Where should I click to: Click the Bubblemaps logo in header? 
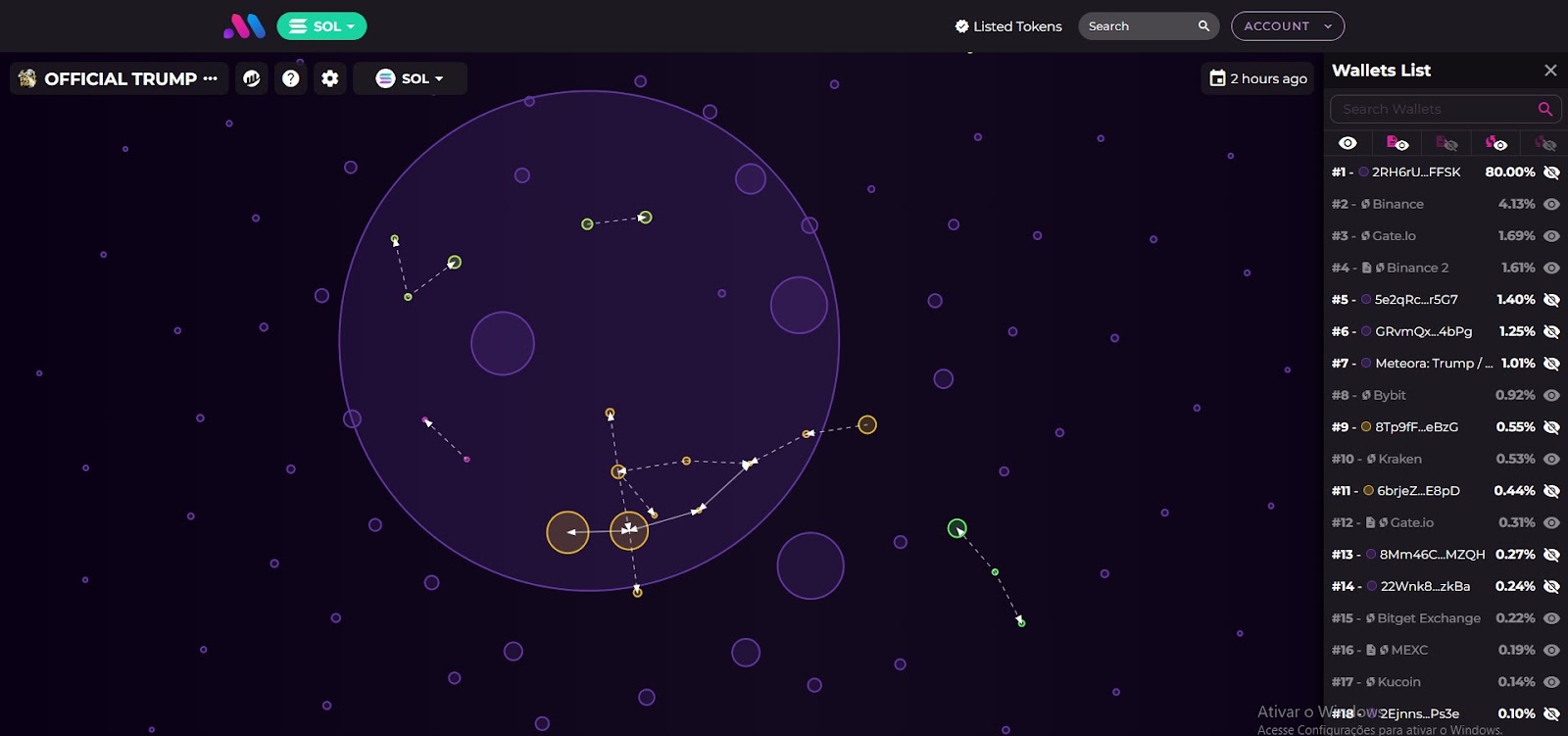tap(244, 25)
